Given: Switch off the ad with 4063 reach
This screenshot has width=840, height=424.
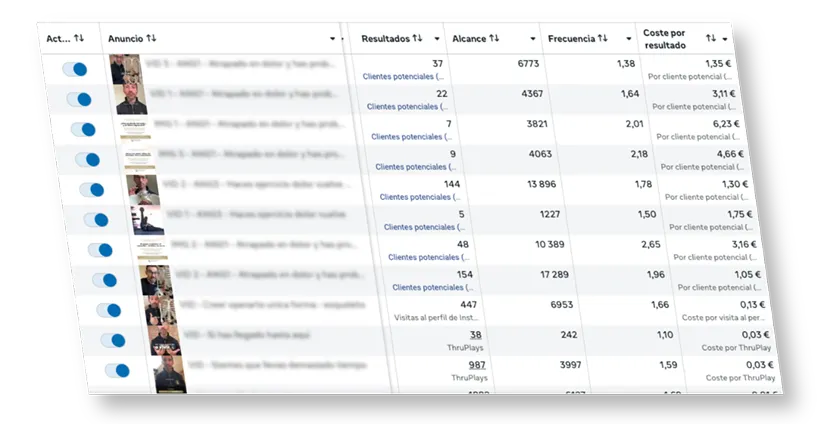Looking at the screenshot, I should click(x=87, y=159).
